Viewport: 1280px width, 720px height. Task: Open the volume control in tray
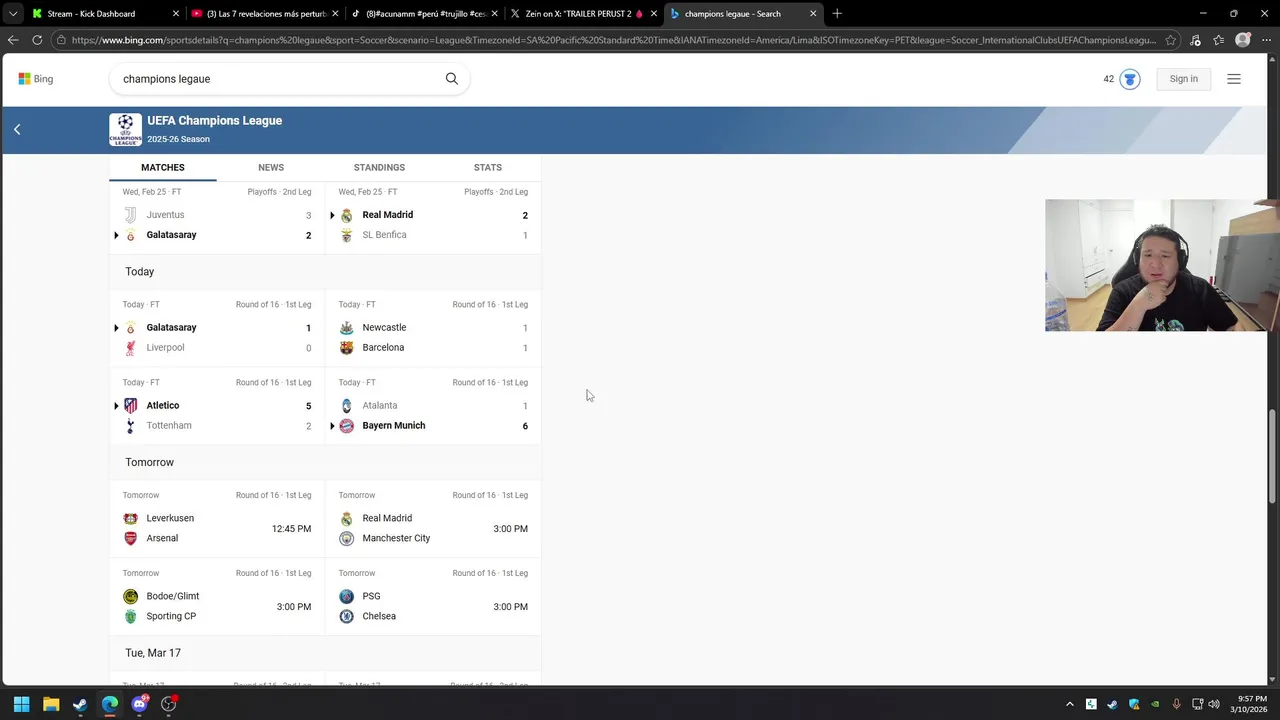click(1214, 704)
